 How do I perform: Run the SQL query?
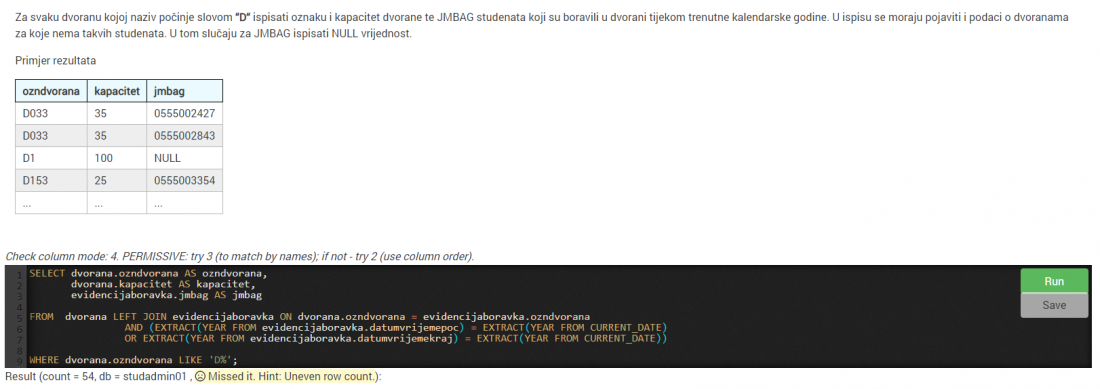point(1054,281)
